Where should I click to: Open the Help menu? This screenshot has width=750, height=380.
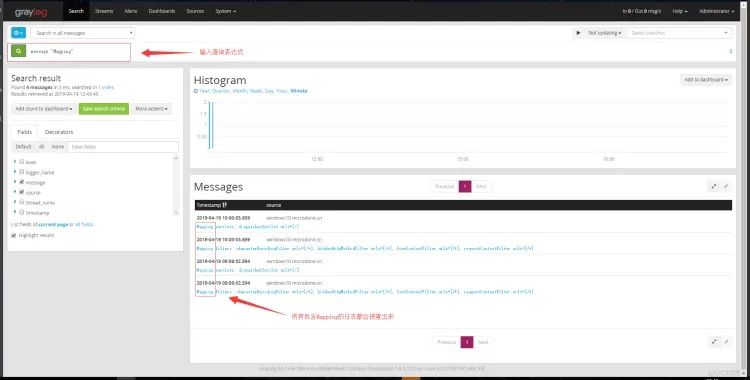pyautogui.click(x=680, y=11)
